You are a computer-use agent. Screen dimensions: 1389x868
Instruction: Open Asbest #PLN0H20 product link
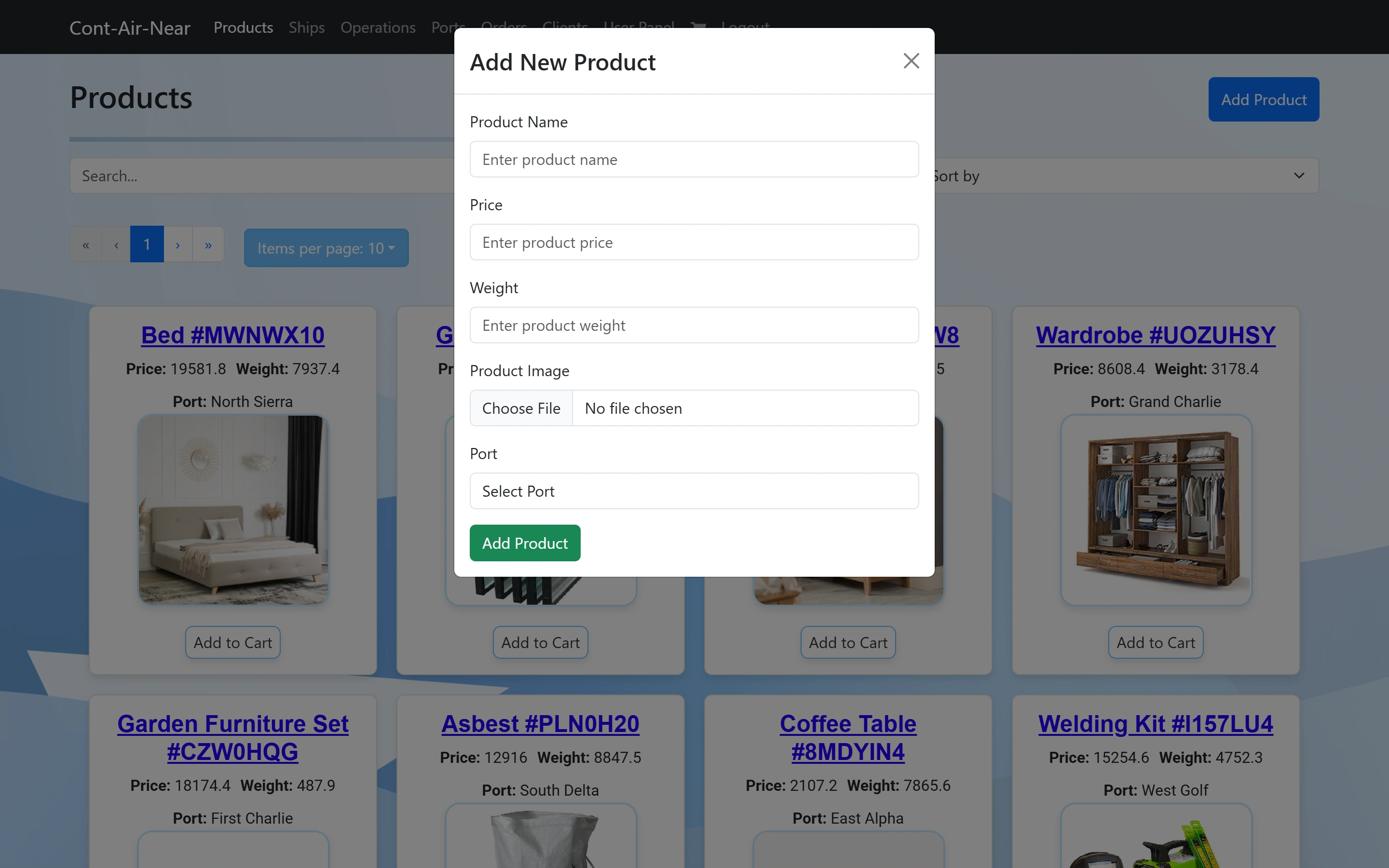[x=540, y=723]
